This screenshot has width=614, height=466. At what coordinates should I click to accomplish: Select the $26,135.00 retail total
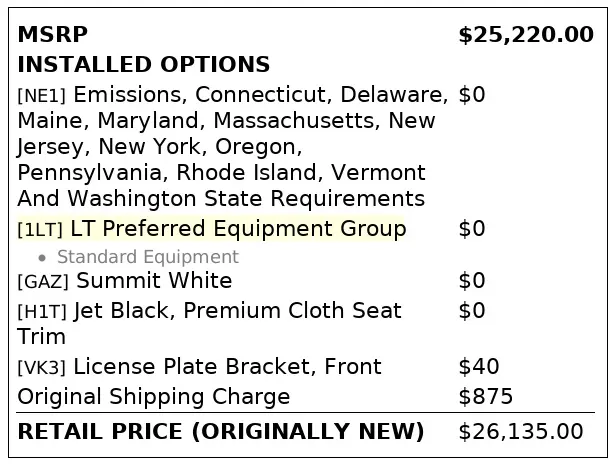tap(521, 432)
